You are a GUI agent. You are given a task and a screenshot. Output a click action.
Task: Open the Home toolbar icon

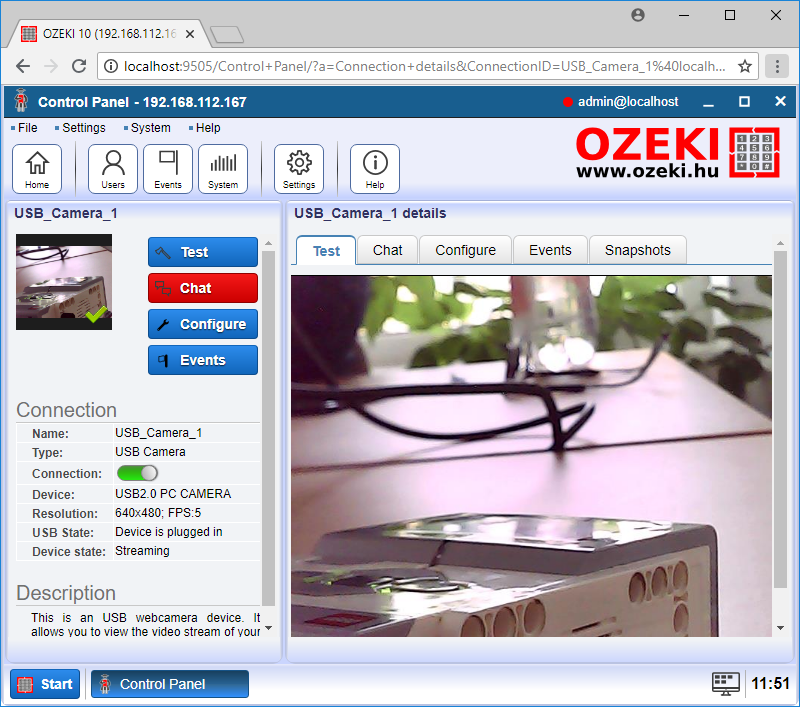click(x=37, y=169)
